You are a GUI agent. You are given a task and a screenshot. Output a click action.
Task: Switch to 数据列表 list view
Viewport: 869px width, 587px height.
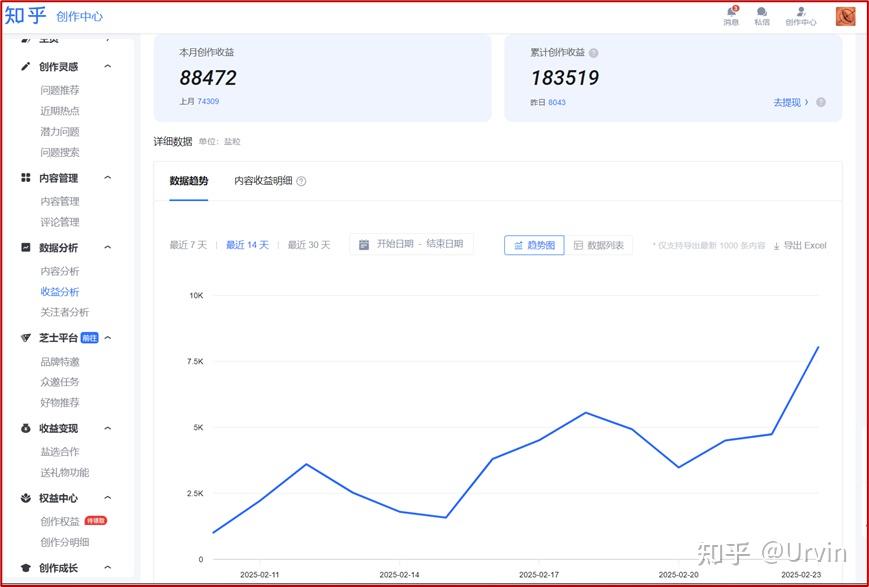599,245
